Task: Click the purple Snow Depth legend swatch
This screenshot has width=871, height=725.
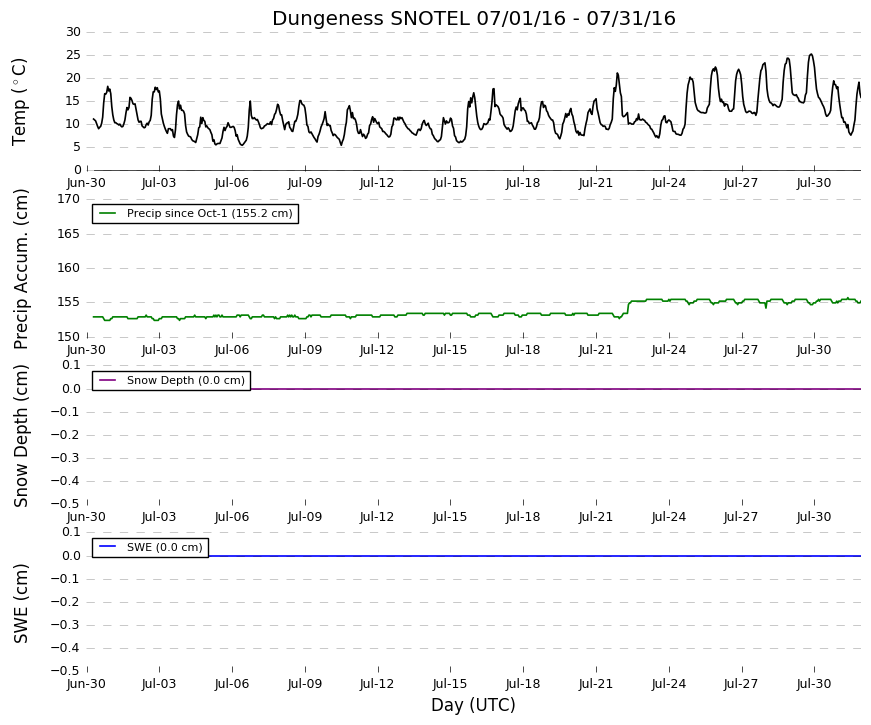Action: (107, 381)
